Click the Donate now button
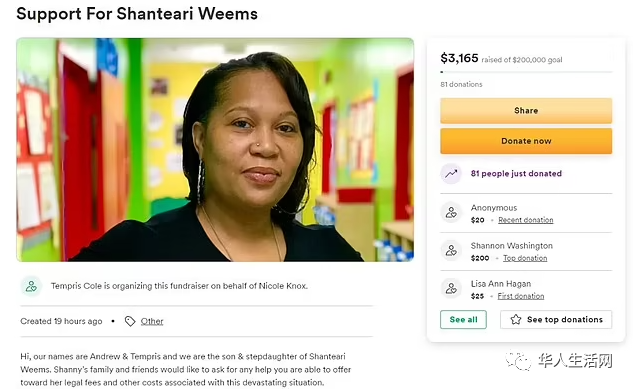This screenshot has width=633, height=389. point(526,141)
